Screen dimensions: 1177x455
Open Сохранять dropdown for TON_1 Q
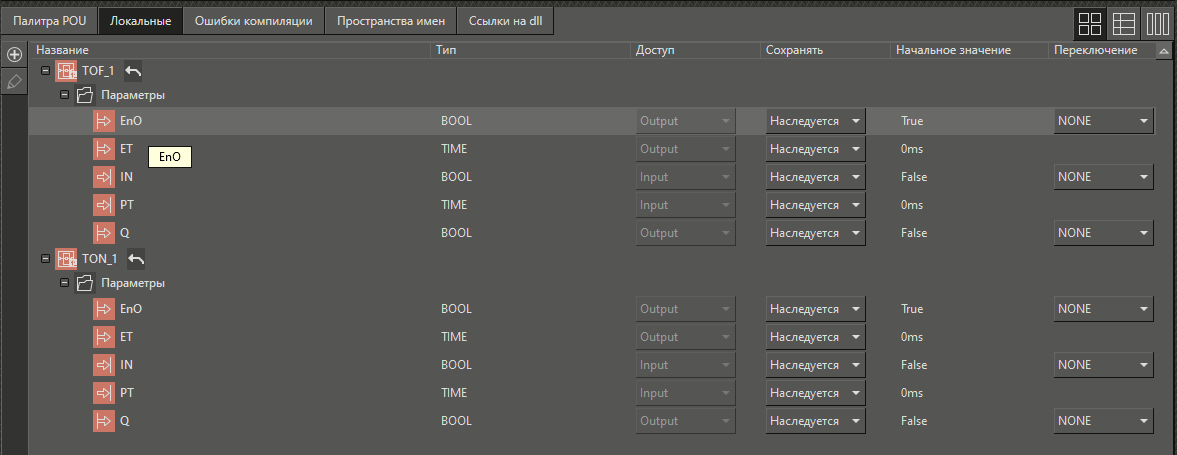tap(815, 421)
